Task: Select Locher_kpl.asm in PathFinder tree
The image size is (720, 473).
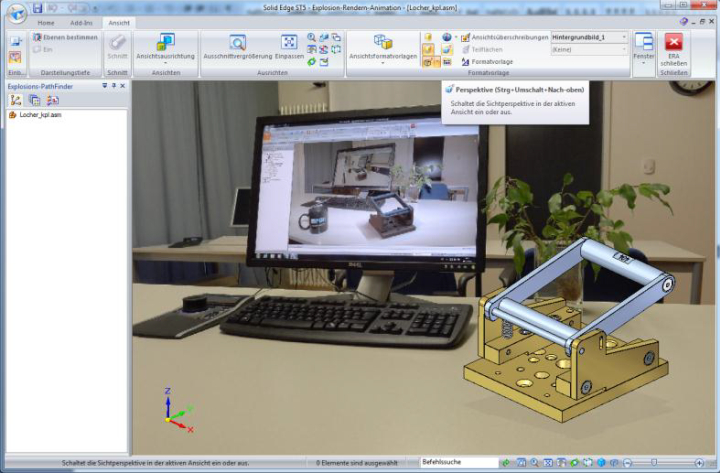Action: (35, 115)
